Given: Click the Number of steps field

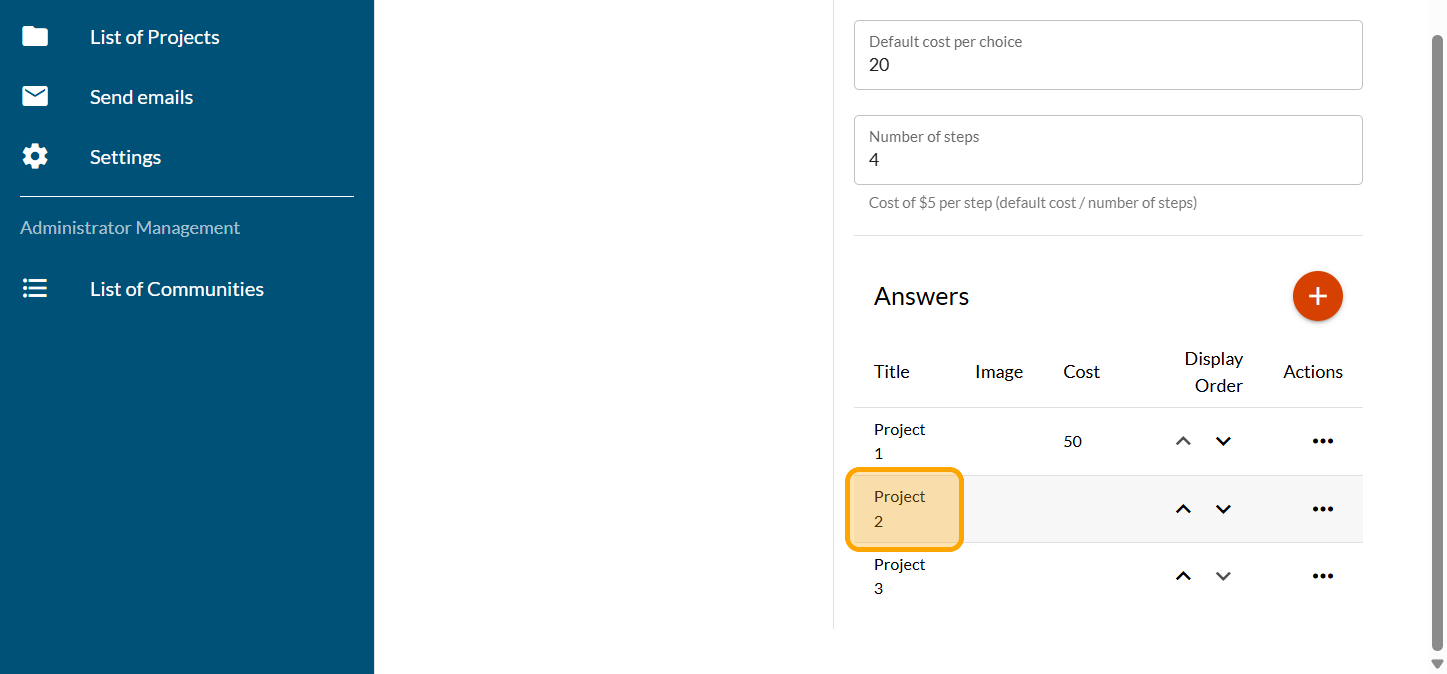Looking at the screenshot, I should click(x=1107, y=160).
